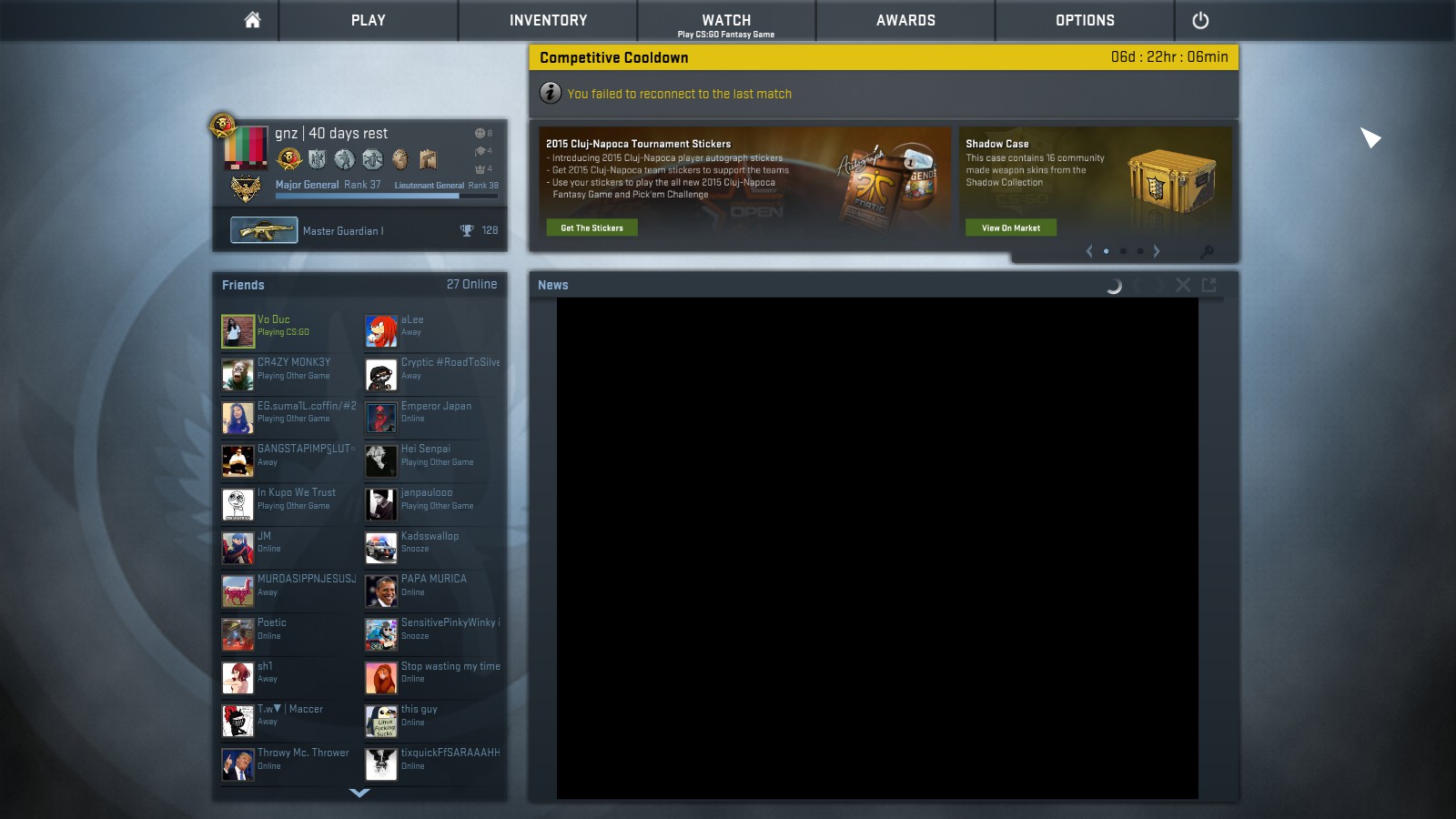Select friend 'Kadsswallop'

point(433,548)
